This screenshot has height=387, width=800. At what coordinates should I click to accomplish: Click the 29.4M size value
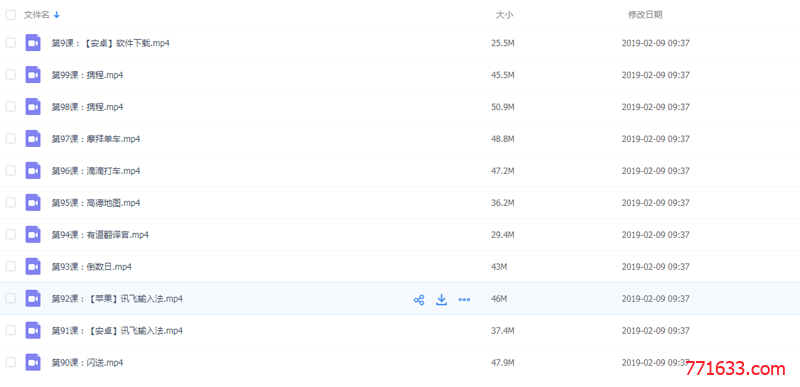pyautogui.click(x=503, y=235)
